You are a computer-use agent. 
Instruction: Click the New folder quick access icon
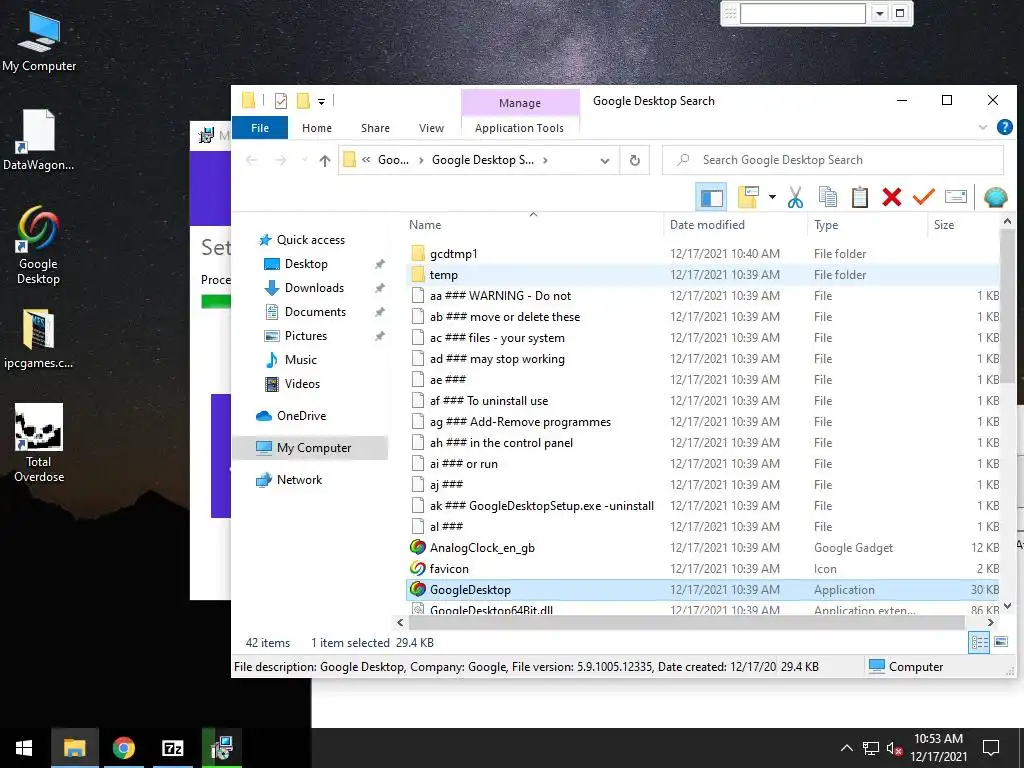tap(303, 101)
